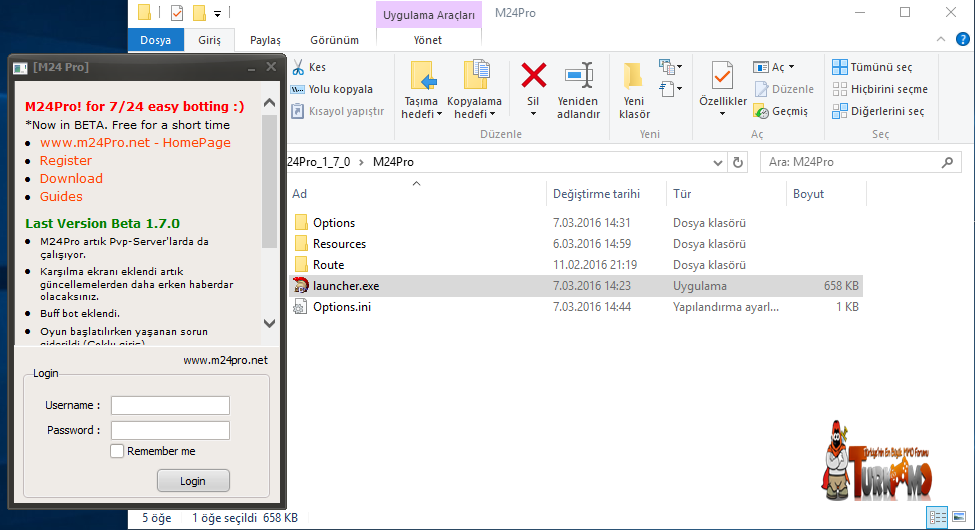Click Aç open button in ribbon

[x=769, y=67]
